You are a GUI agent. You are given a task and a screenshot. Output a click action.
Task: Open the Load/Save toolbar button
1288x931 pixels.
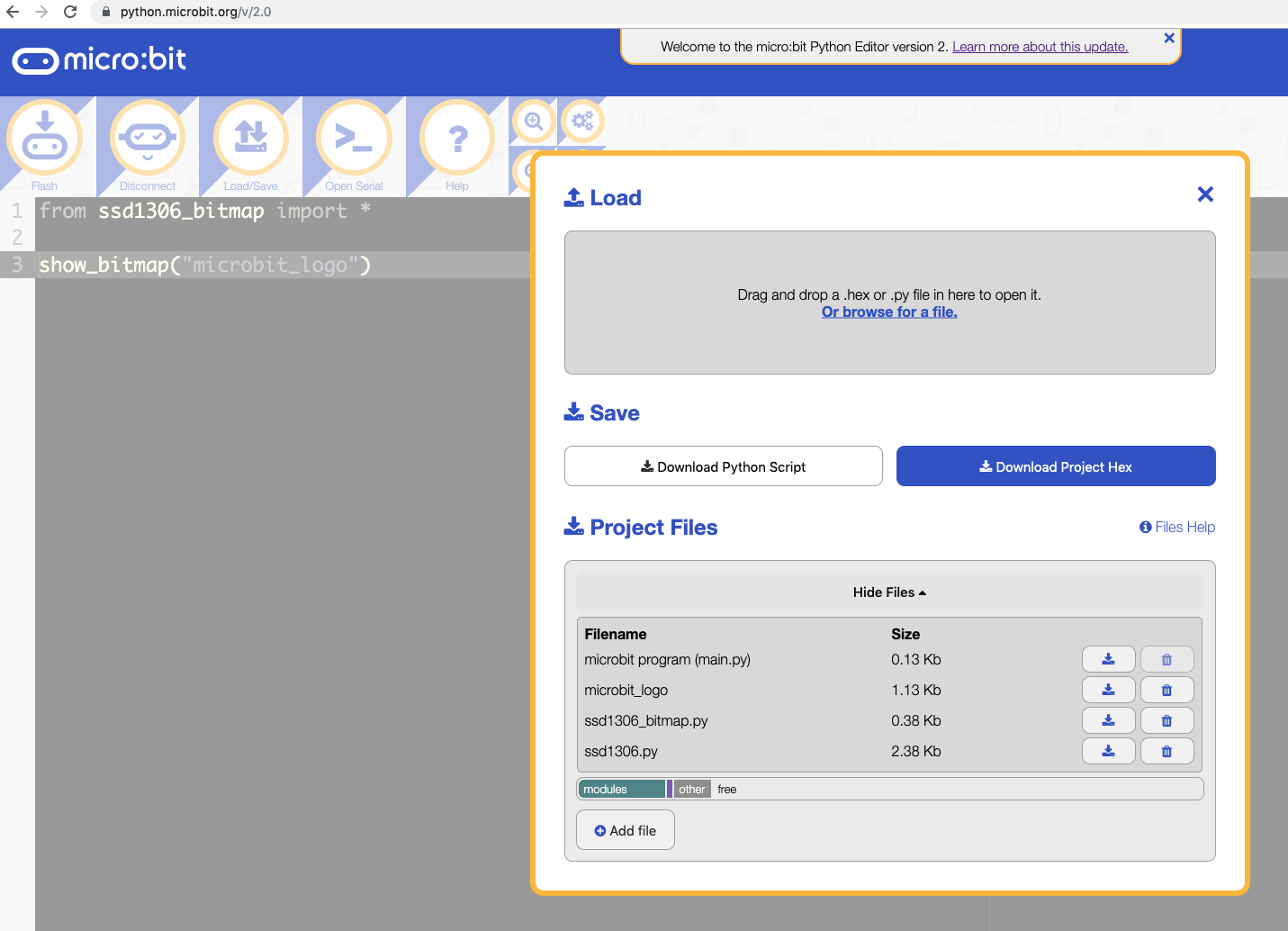pos(251,139)
